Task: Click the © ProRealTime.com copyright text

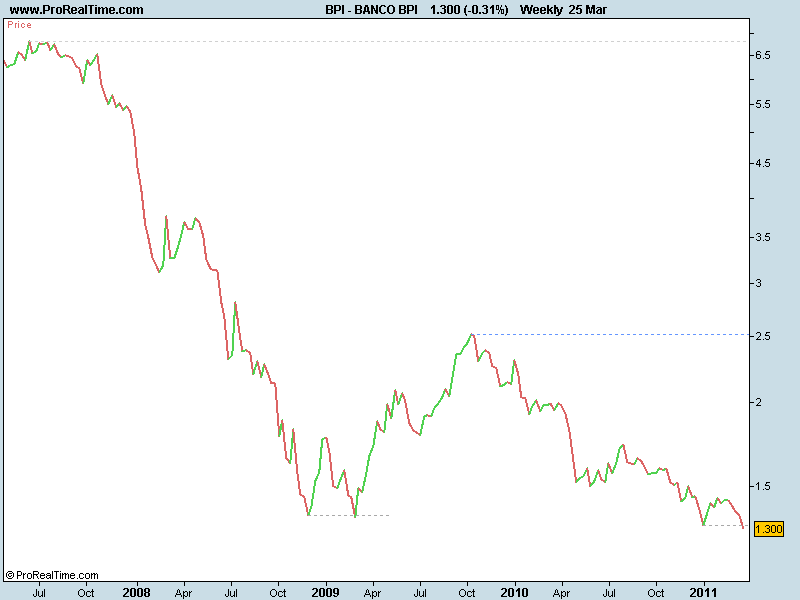Action: click(52, 575)
